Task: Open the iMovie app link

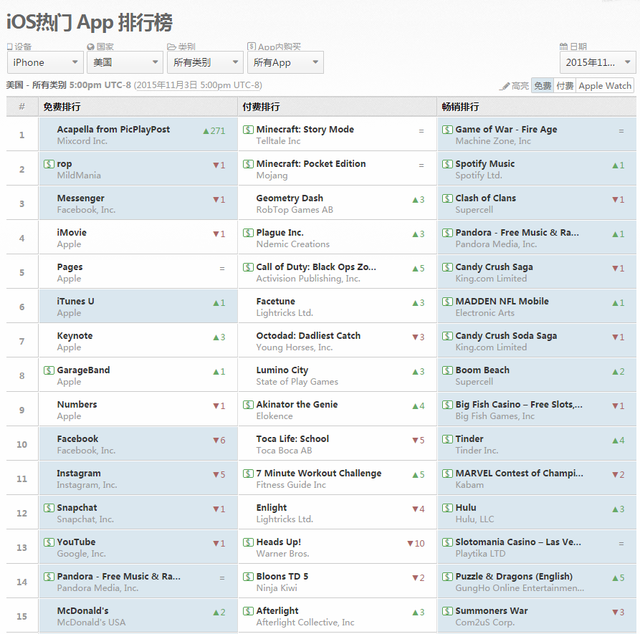Action: [71, 233]
